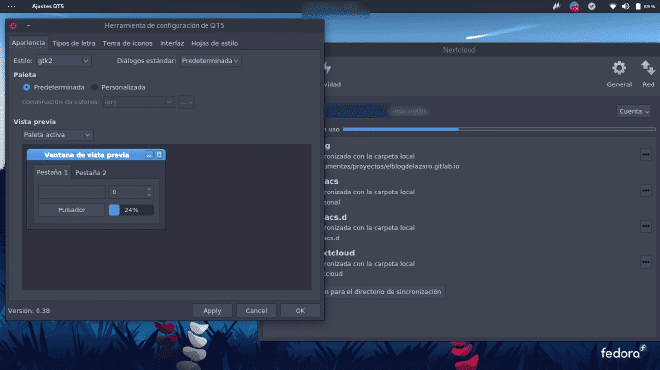660x370 pixels.
Task: Open the volume indicator in top bar
Action: click(625, 6)
